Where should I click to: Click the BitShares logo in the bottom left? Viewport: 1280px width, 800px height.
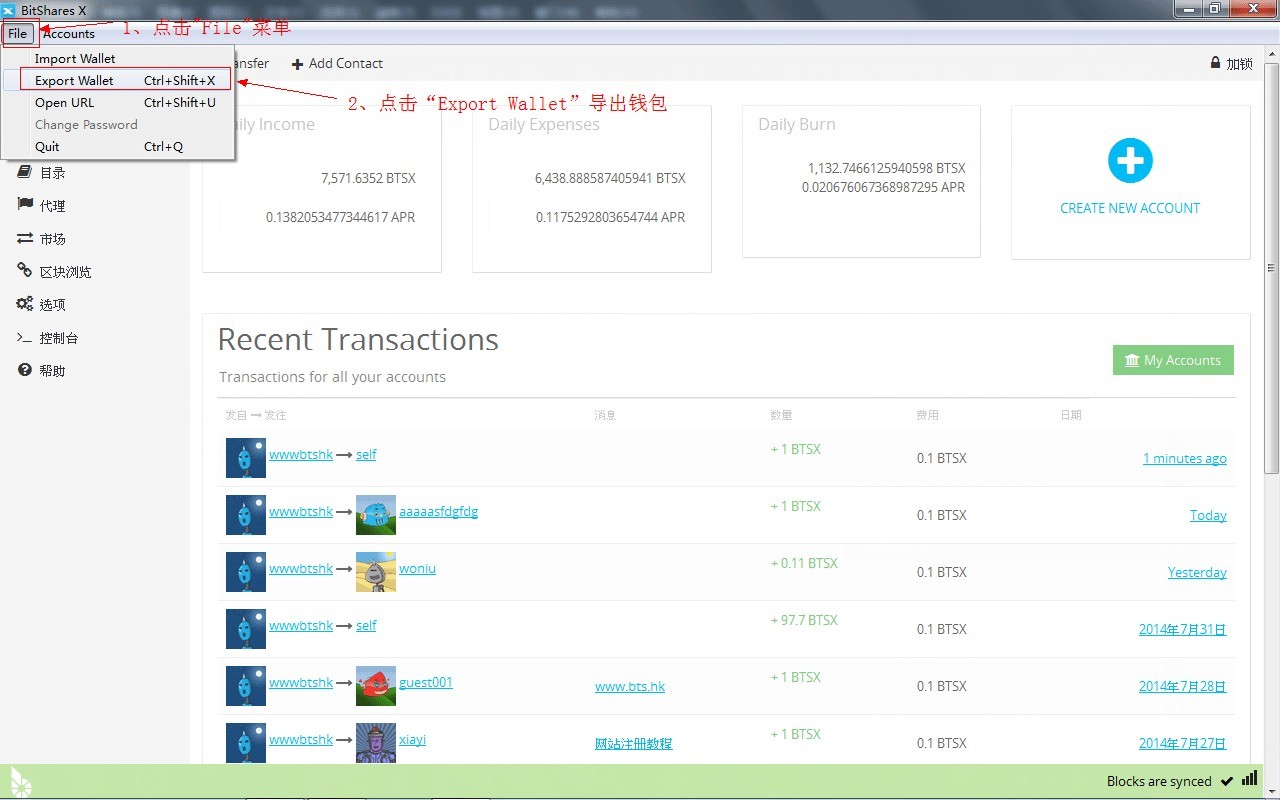pos(20,782)
